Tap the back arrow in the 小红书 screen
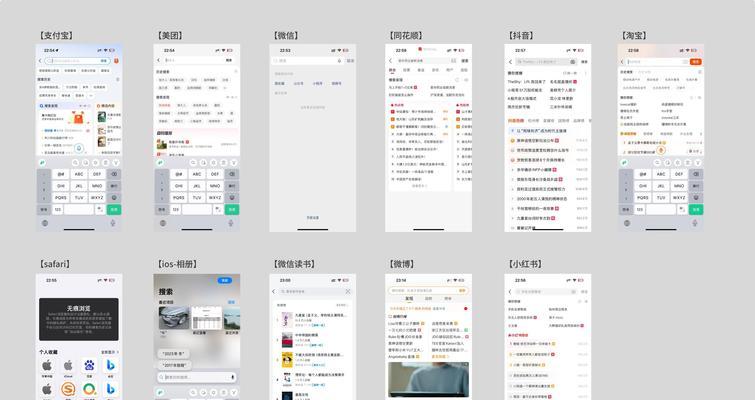755x400 pixels. [510, 292]
